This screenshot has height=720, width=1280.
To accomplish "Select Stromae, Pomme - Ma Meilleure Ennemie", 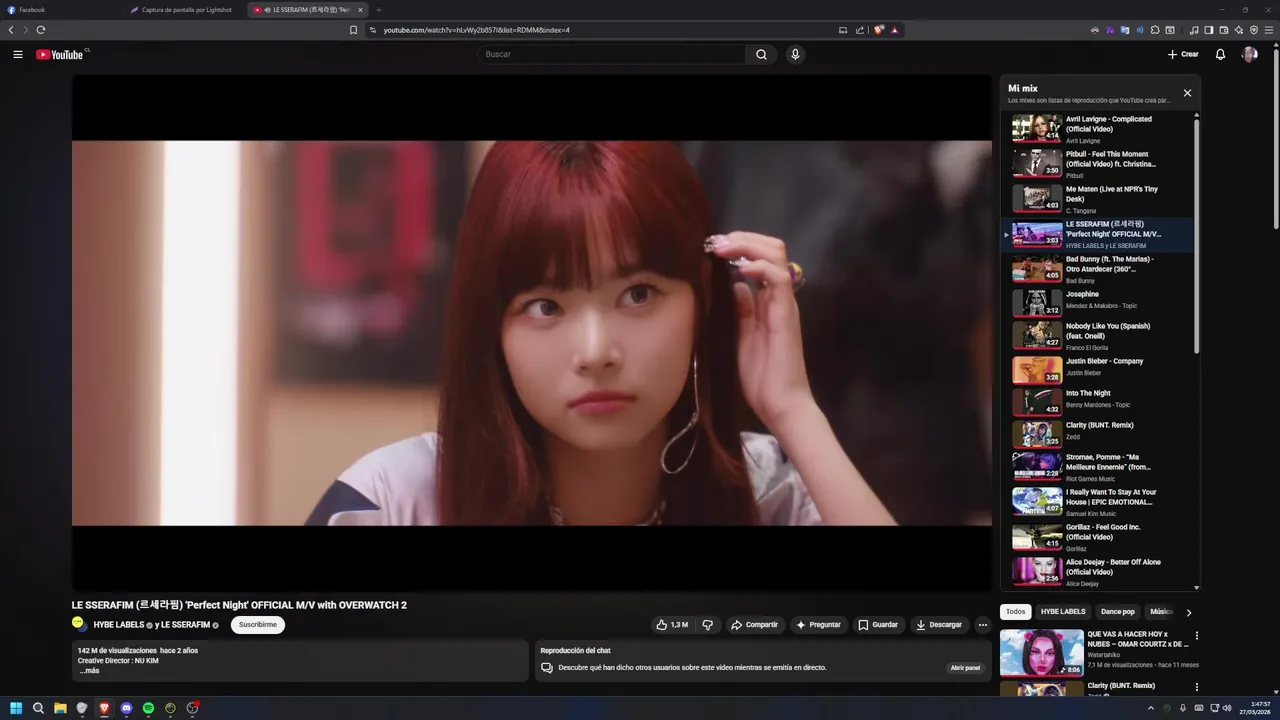I will [1097, 466].
